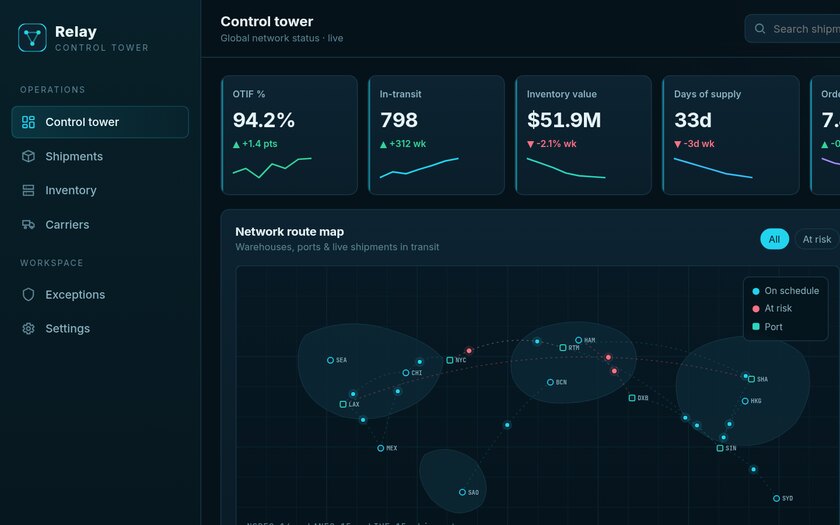Open Control tower in sidebar

(100, 122)
